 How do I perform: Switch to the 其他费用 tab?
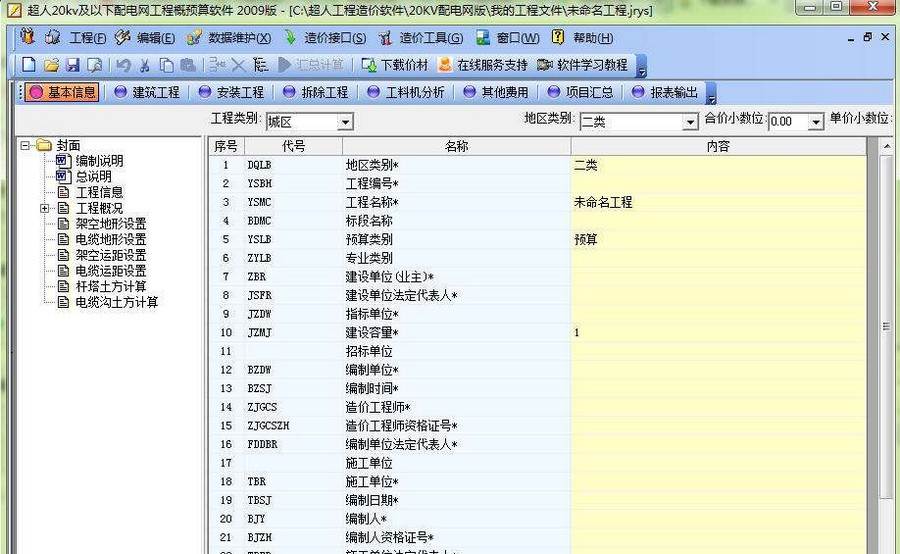496,92
